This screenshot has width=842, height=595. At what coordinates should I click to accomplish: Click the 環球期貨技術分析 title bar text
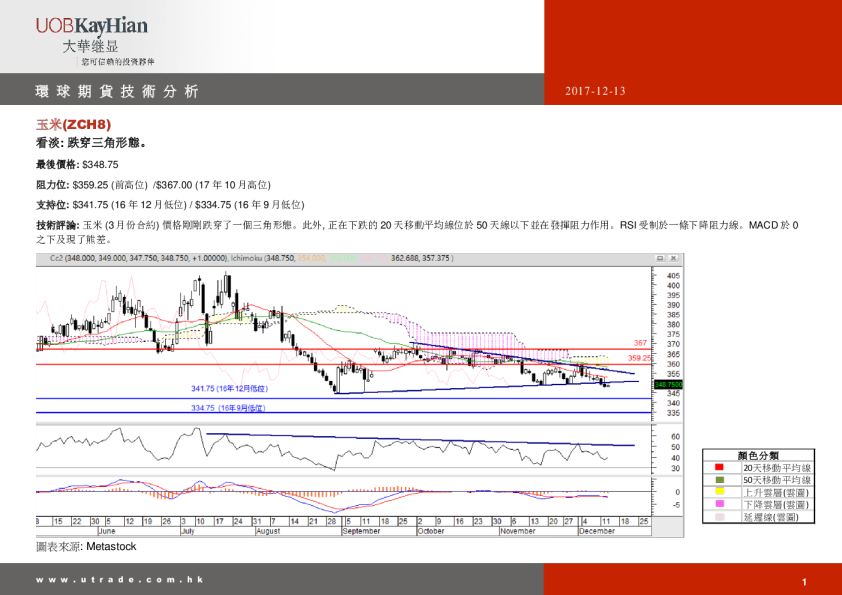[117, 91]
